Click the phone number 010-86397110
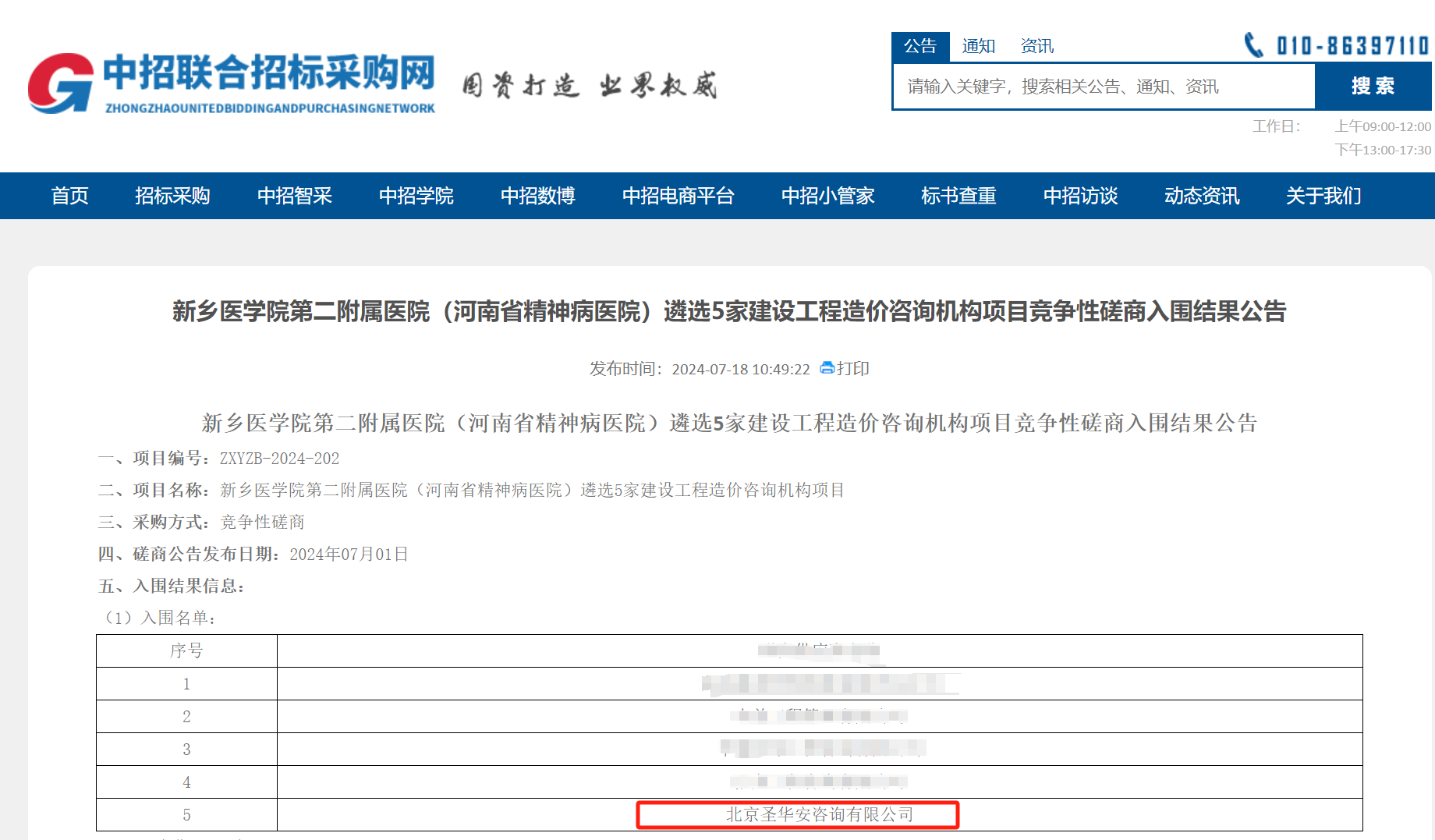Screen dimensions: 1435x840 tap(1352, 45)
